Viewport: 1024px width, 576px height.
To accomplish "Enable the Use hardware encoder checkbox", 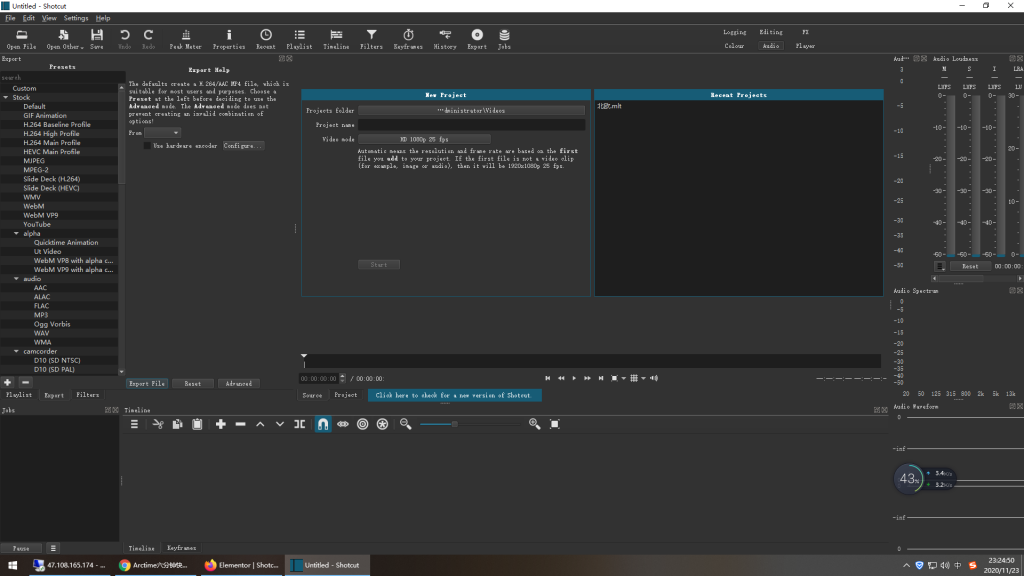I will (x=147, y=146).
